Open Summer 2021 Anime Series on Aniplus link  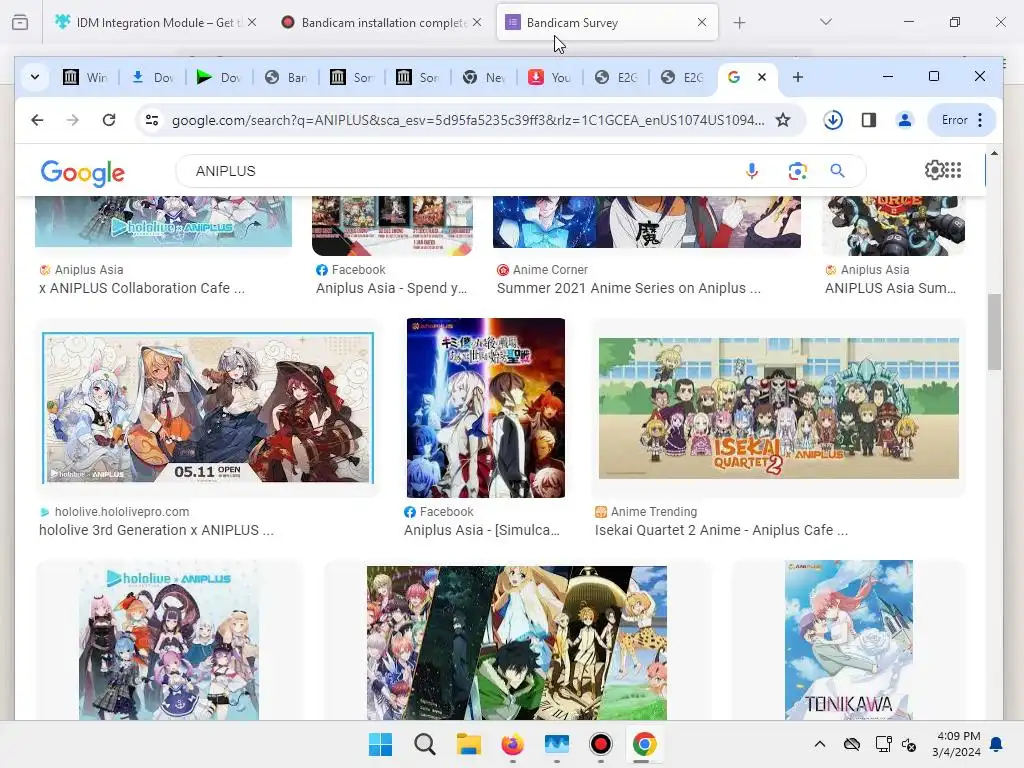click(x=628, y=288)
